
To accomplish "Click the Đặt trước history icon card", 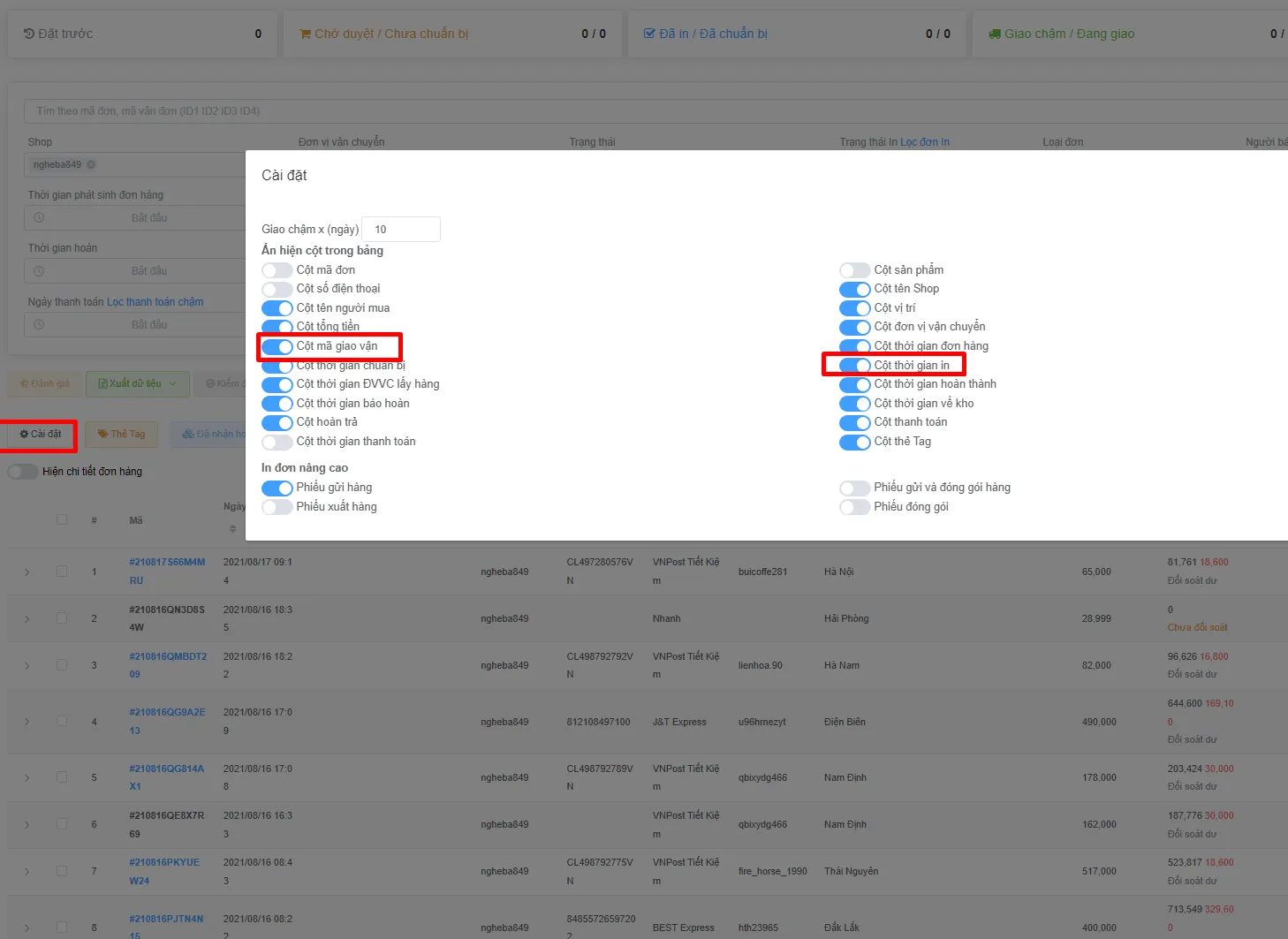I will click(142, 34).
